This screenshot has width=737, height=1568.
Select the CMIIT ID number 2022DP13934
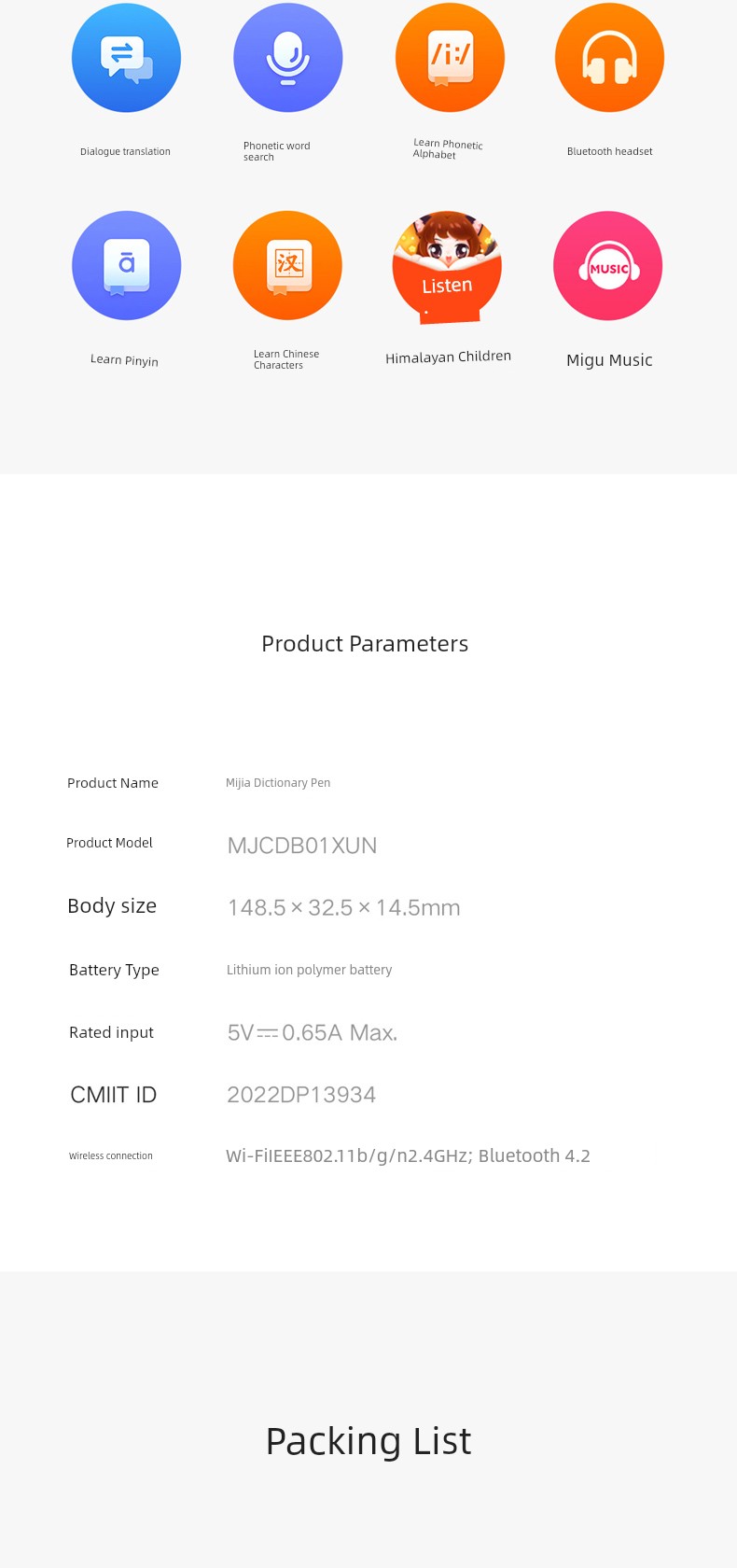coord(301,1095)
